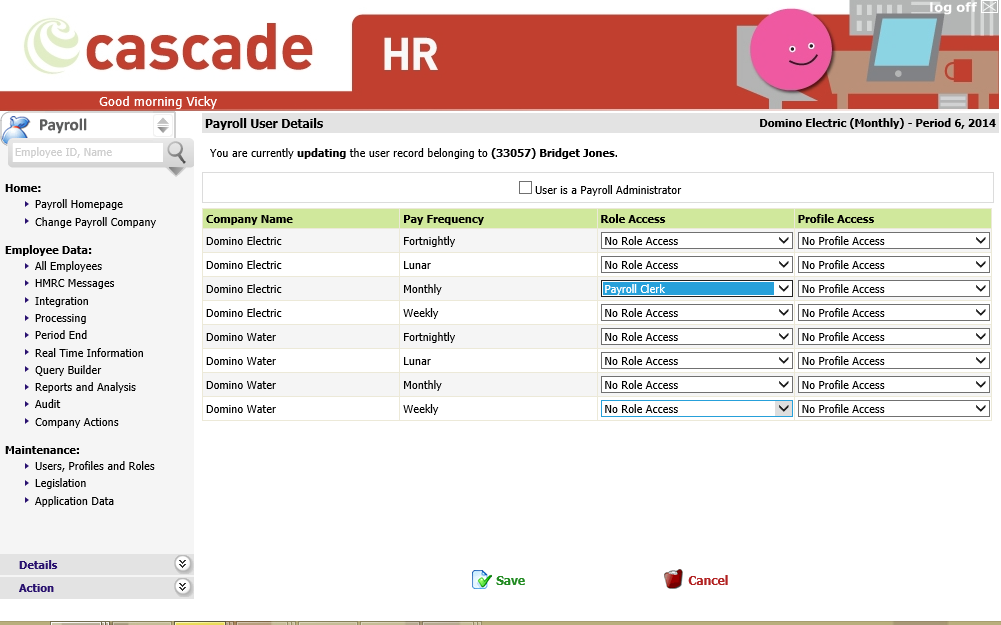Viewport: 1001px width, 625px height.
Task: Open HMRC Messages
Action: tap(75, 283)
